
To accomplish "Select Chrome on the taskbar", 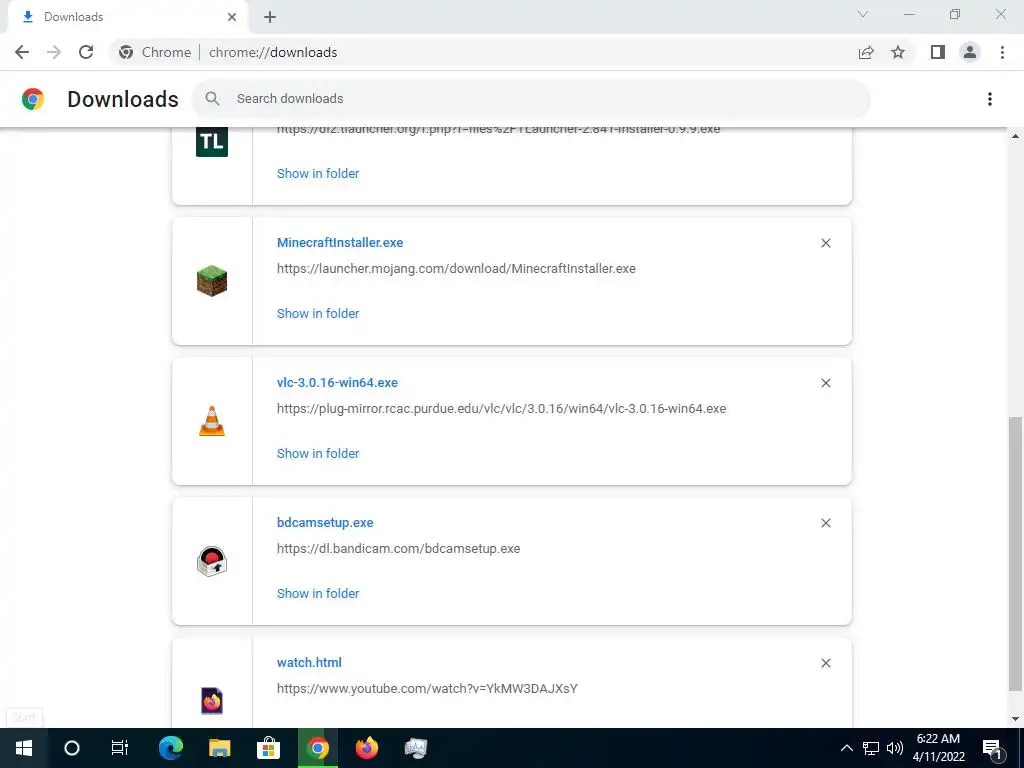I will pos(318,748).
